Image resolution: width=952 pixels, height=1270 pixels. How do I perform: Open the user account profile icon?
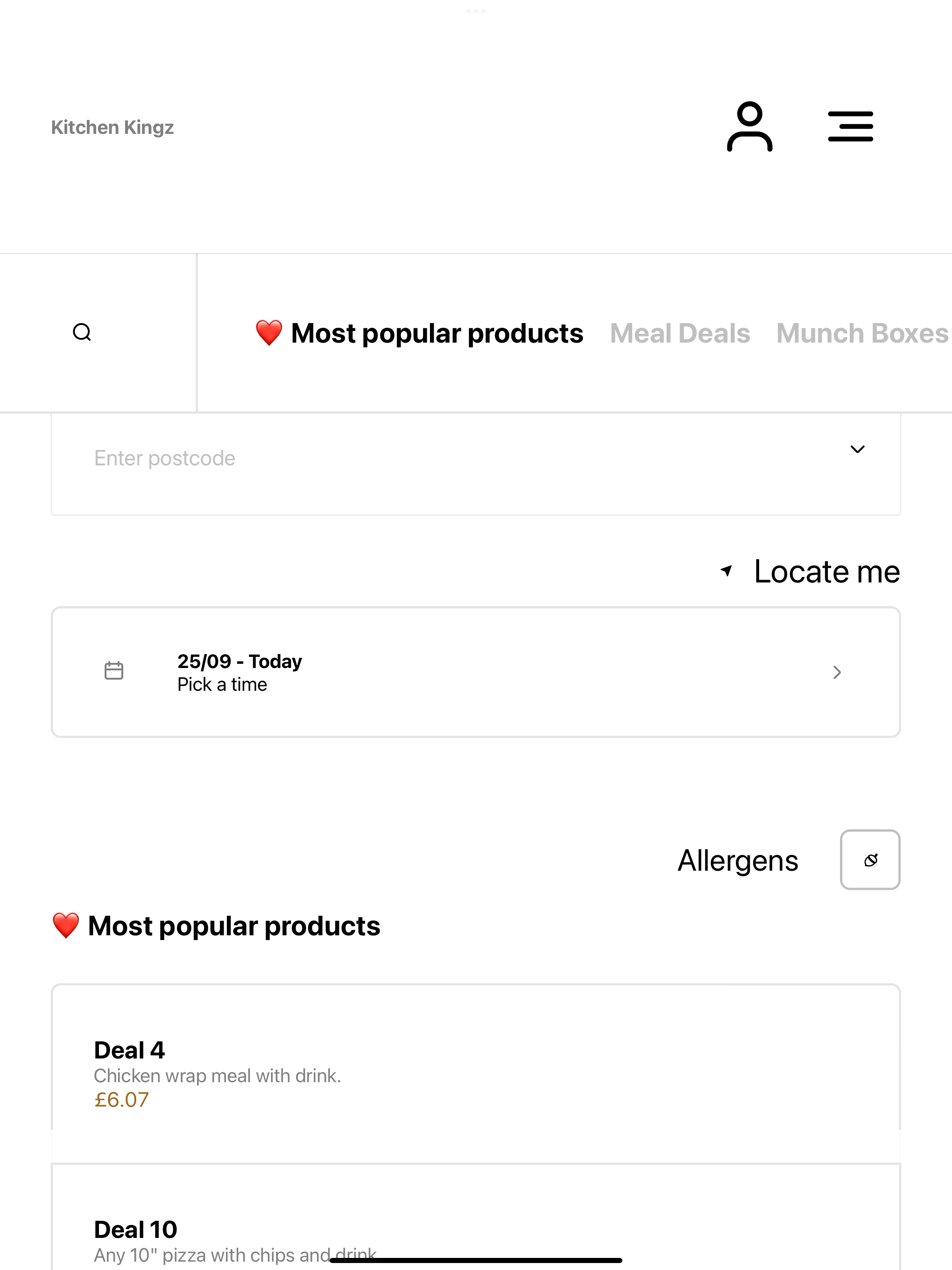[x=749, y=126]
